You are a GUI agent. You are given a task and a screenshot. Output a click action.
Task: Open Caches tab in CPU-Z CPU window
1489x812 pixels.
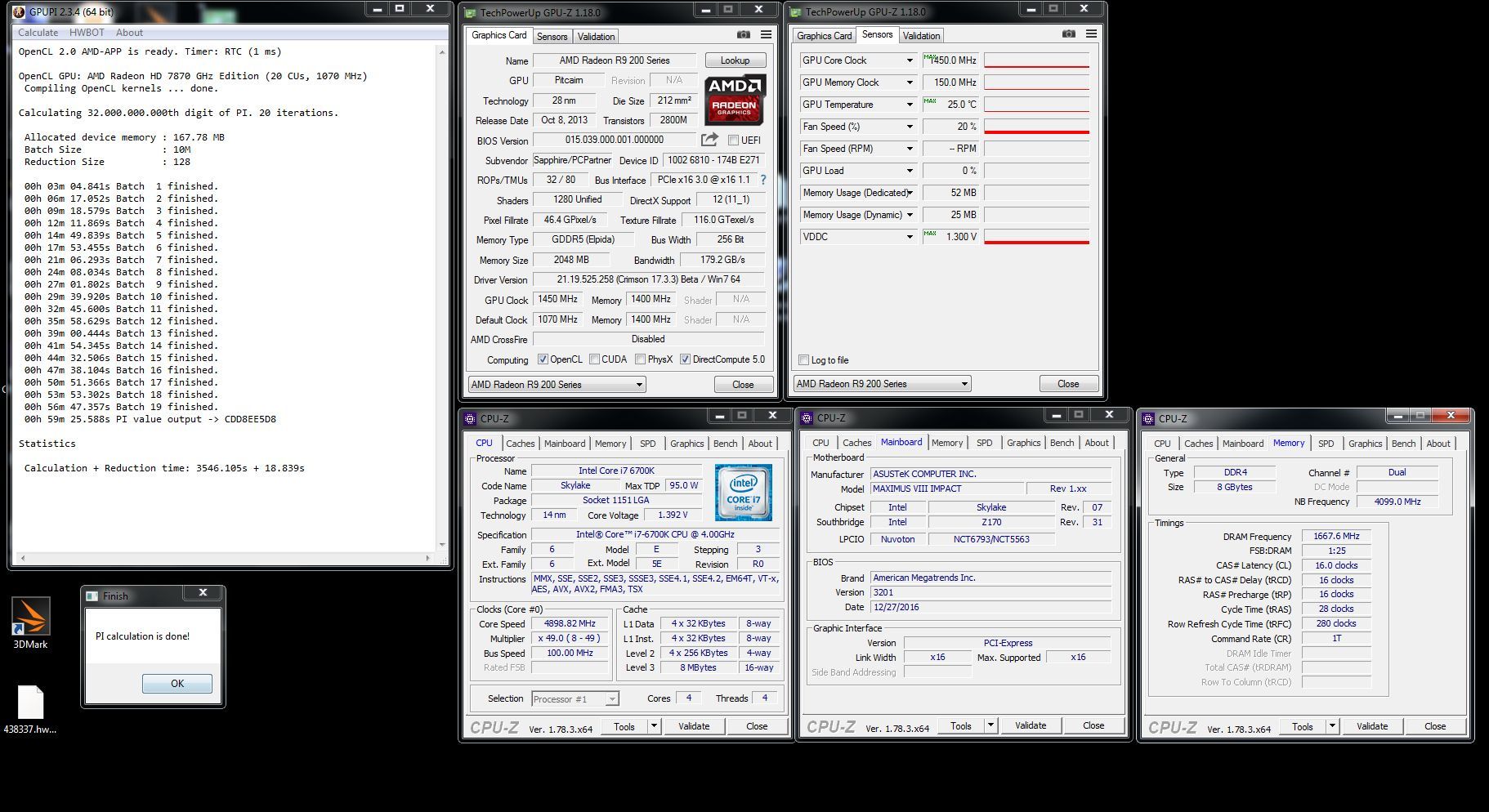(520, 444)
